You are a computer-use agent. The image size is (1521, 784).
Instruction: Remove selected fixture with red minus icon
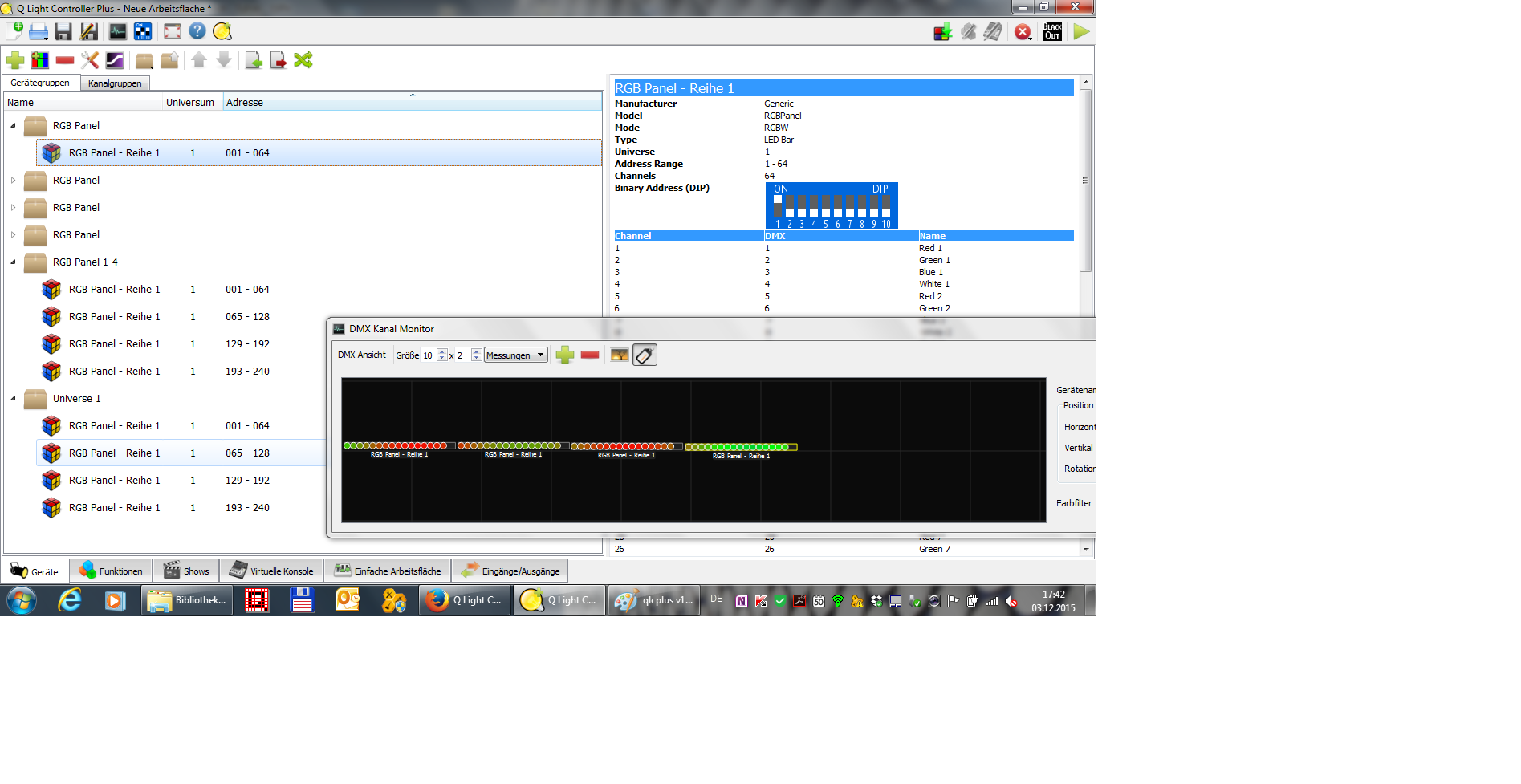65,60
